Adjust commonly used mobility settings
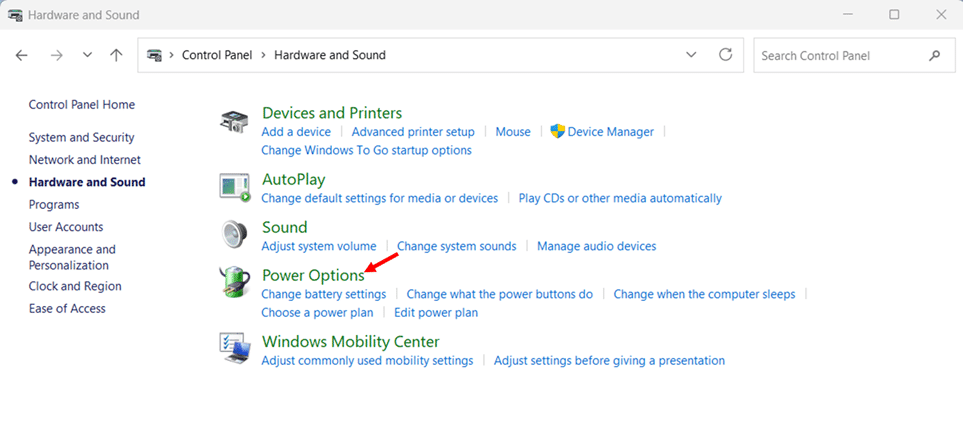 tap(367, 360)
